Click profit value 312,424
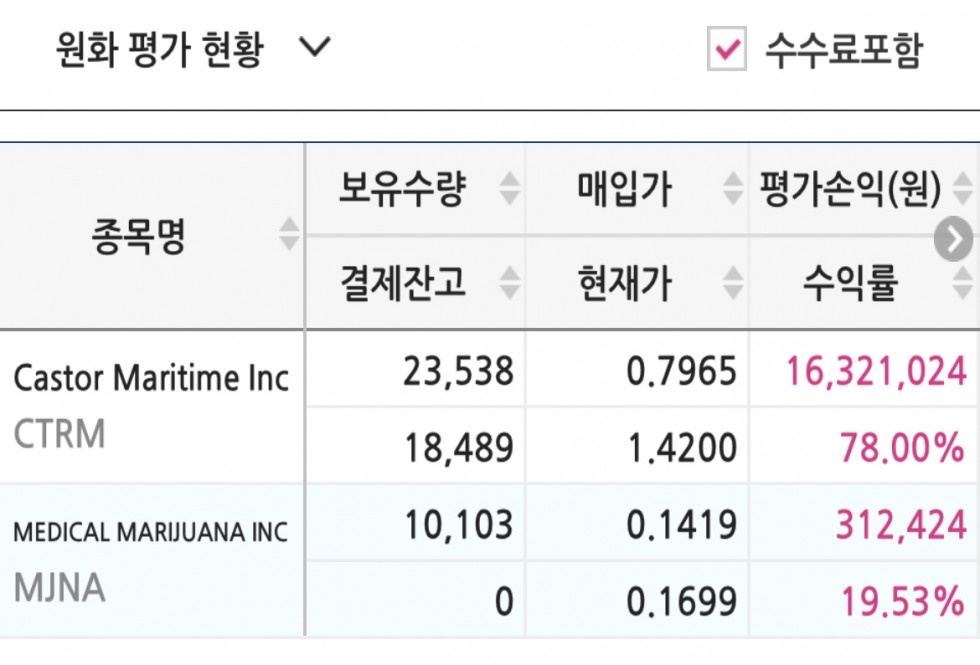The height and width of the screenshot is (665, 980). [x=902, y=524]
